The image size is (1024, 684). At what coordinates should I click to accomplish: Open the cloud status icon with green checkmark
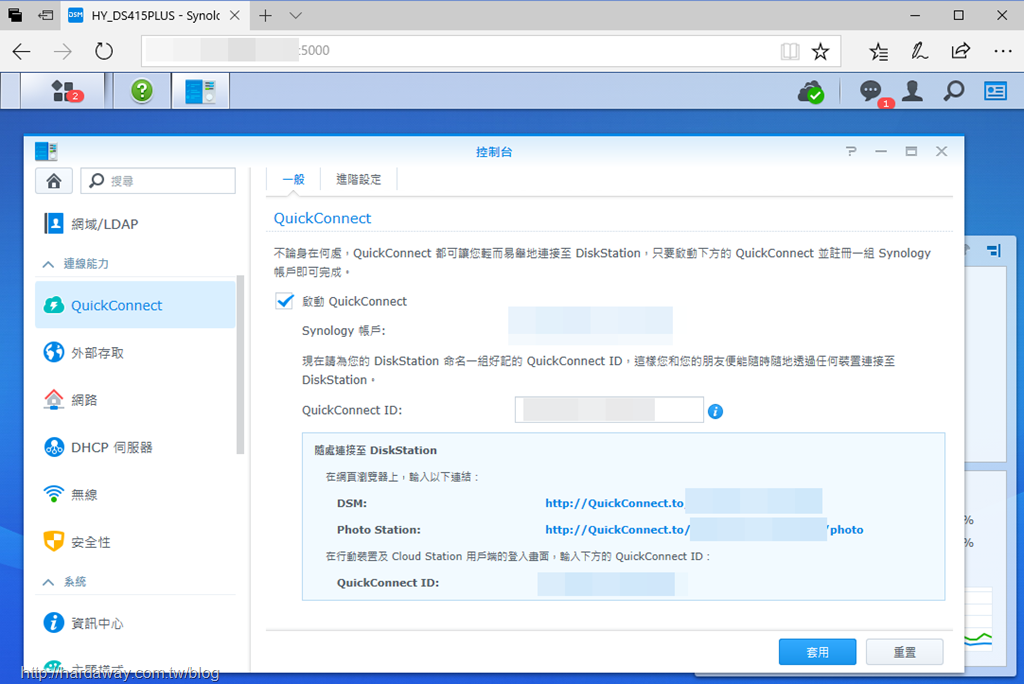[x=810, y=92]
